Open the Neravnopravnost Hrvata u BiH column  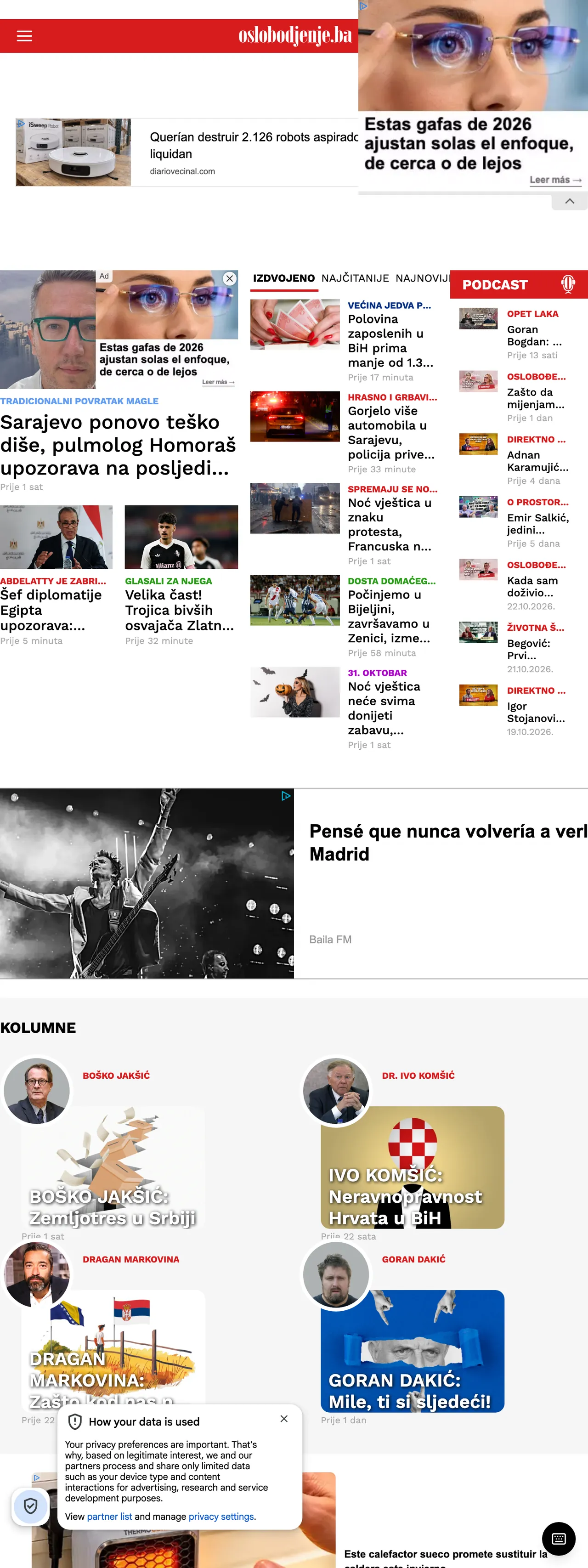pyautogui.click(x=405, y=1196)
